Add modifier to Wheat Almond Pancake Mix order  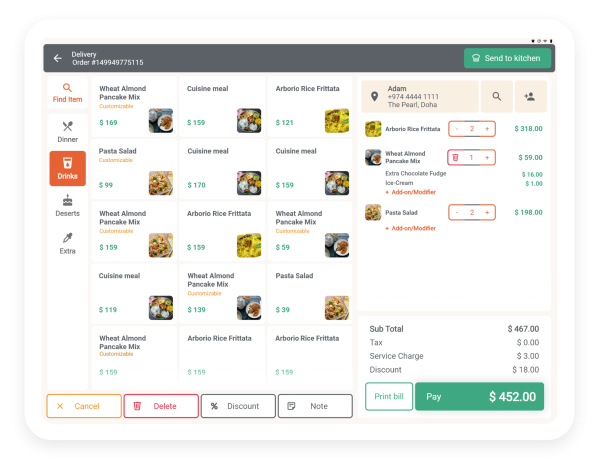click(411, 192)
